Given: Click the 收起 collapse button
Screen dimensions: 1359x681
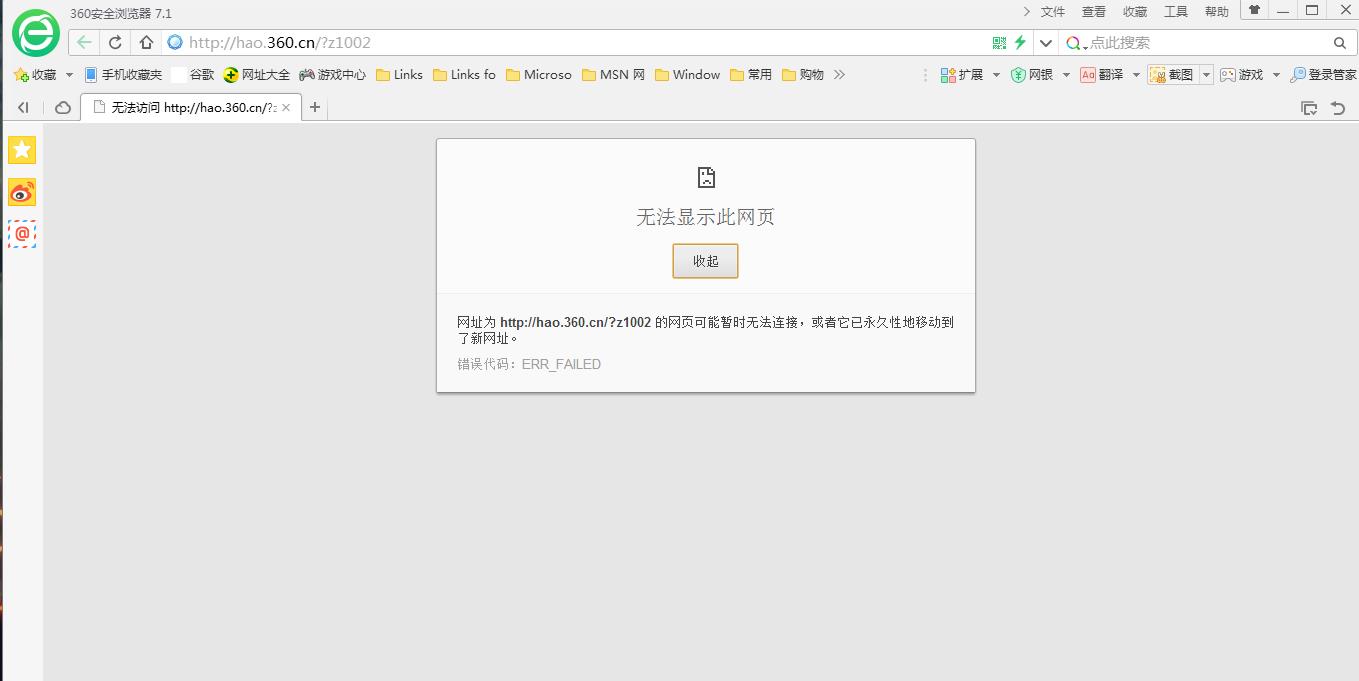Looking at the screenshot, I should (x=706, y=261).
